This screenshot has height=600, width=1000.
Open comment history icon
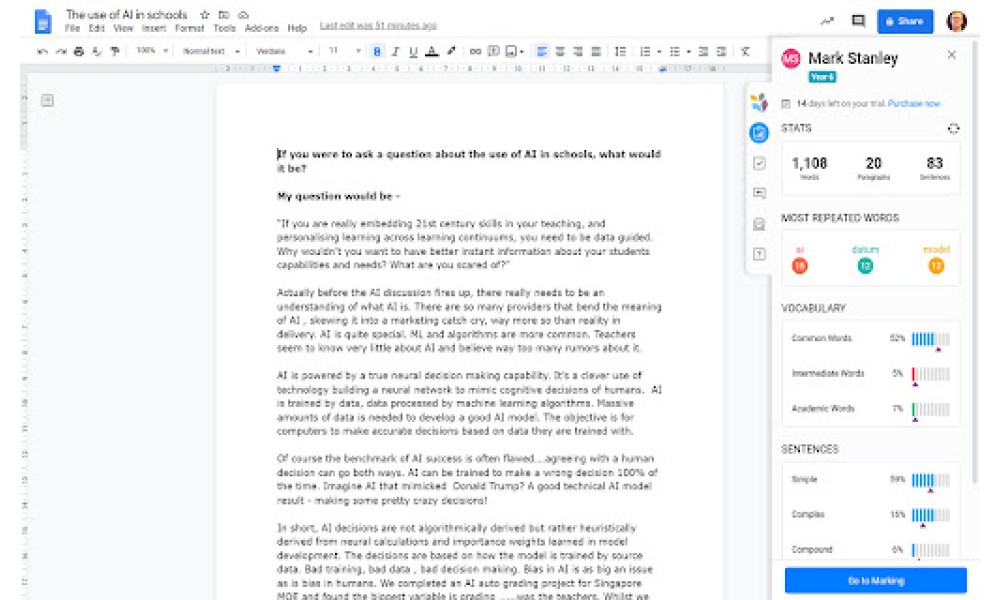click(858, 21)
